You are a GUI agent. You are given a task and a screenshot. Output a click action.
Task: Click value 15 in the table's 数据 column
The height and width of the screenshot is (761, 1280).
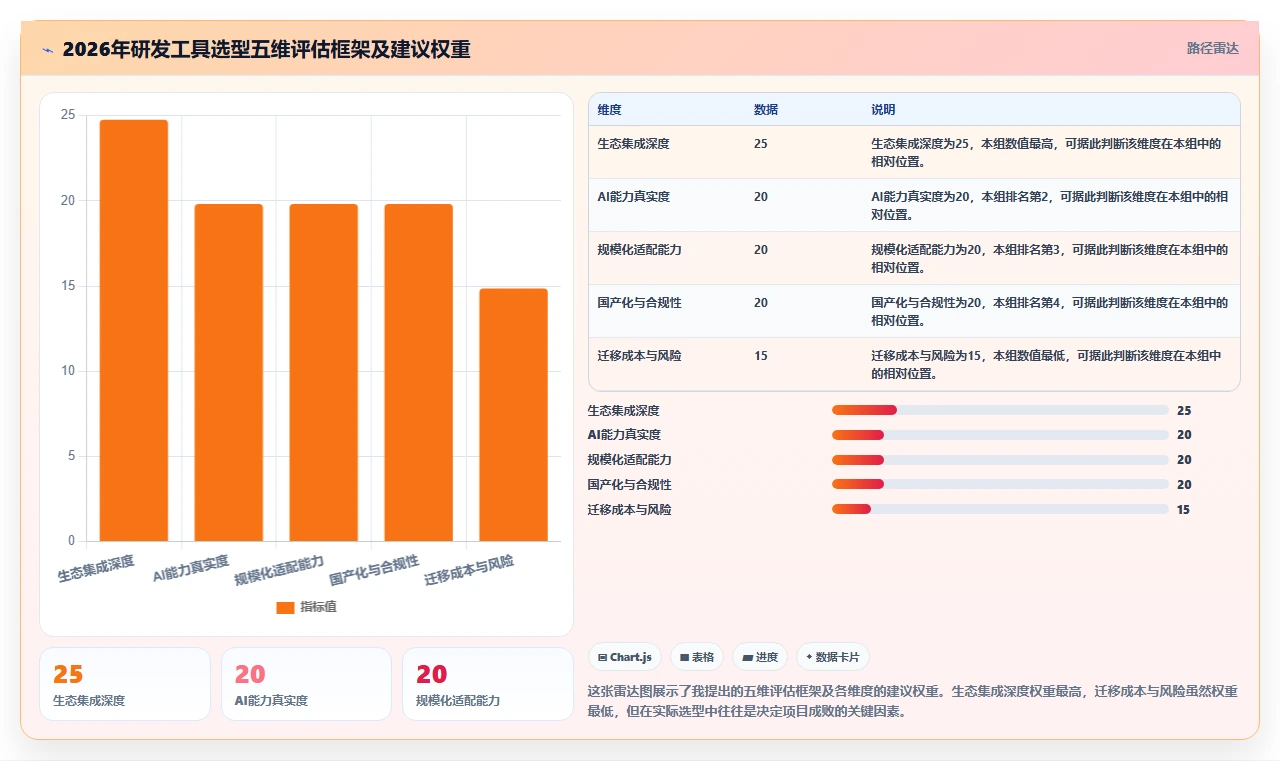761,356
